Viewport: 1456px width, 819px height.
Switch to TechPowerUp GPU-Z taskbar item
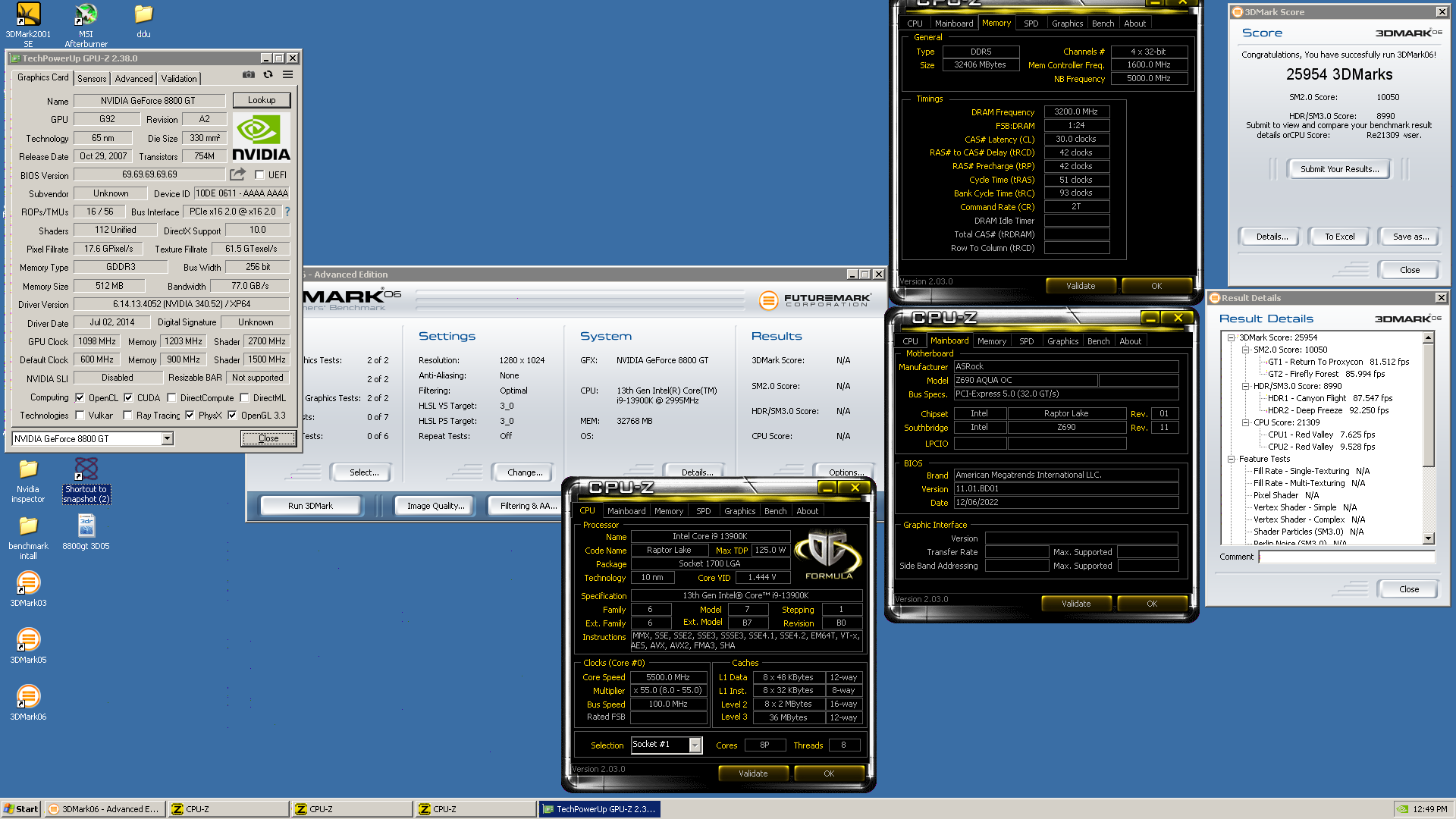coord(599,809)
